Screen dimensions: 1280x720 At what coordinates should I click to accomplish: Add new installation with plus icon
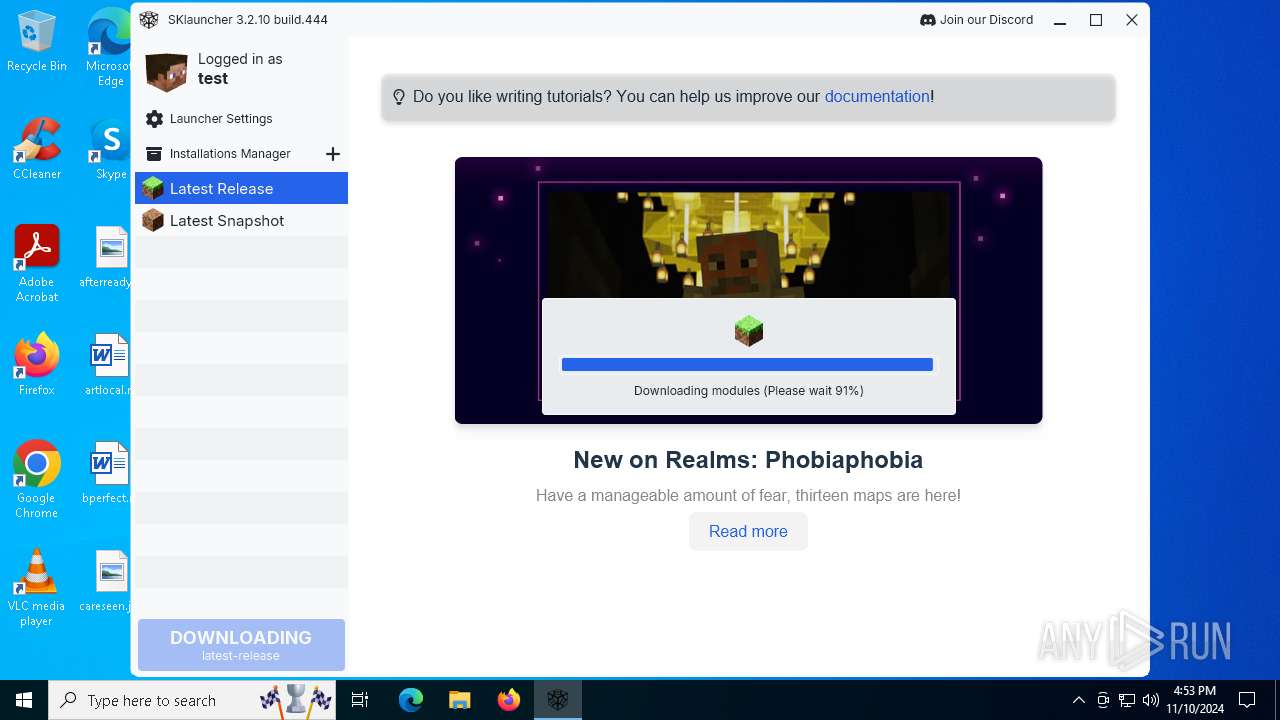tap(333, 154)
